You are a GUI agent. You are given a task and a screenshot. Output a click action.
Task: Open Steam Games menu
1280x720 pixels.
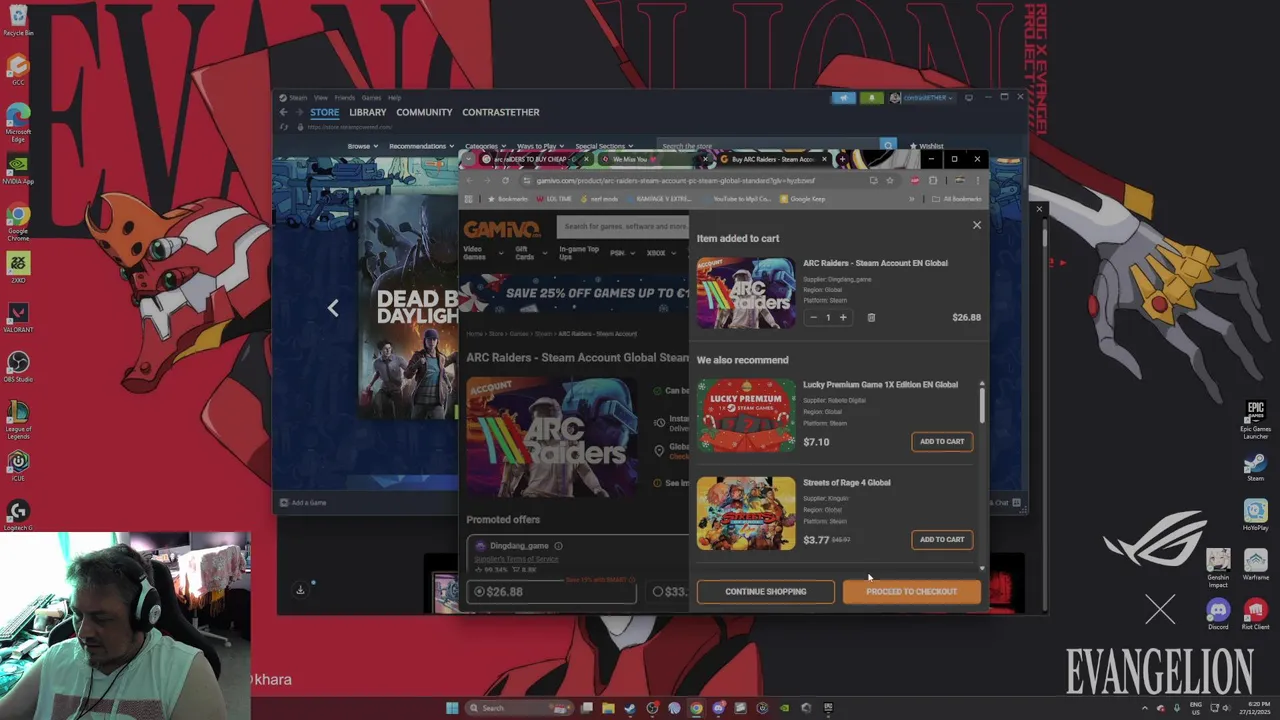371,98
